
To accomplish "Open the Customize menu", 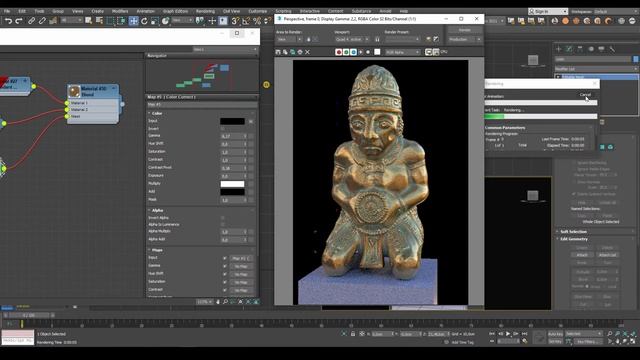I will pyautogui.click(x=258, y=11).
